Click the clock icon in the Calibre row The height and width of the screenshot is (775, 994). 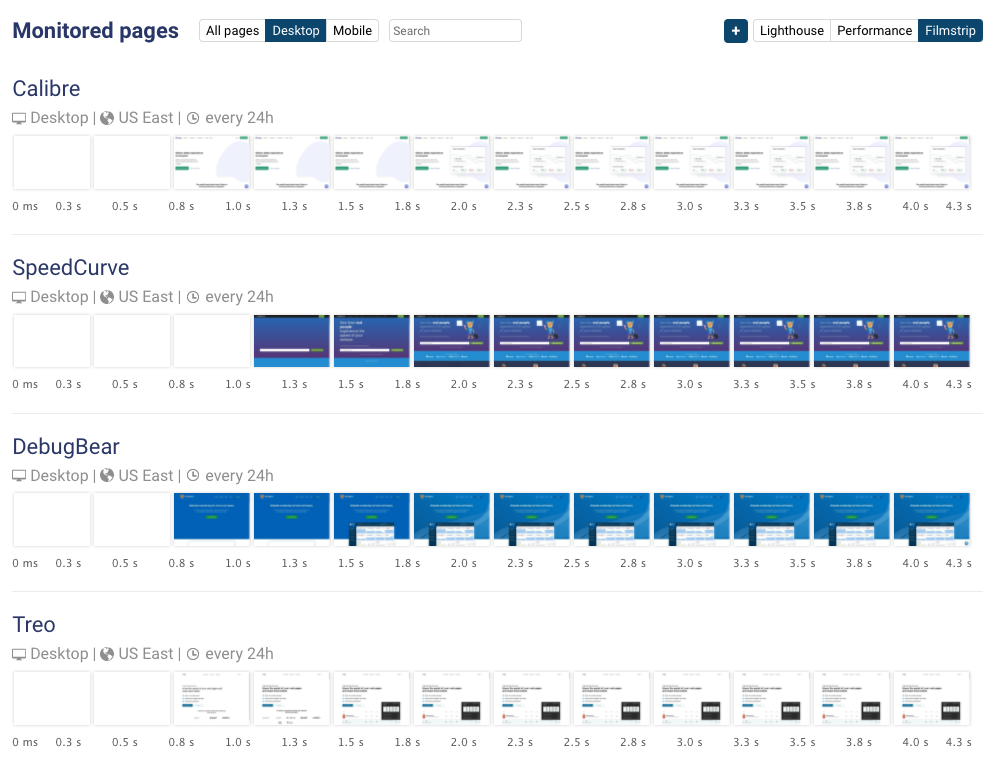tap(193, 118)
